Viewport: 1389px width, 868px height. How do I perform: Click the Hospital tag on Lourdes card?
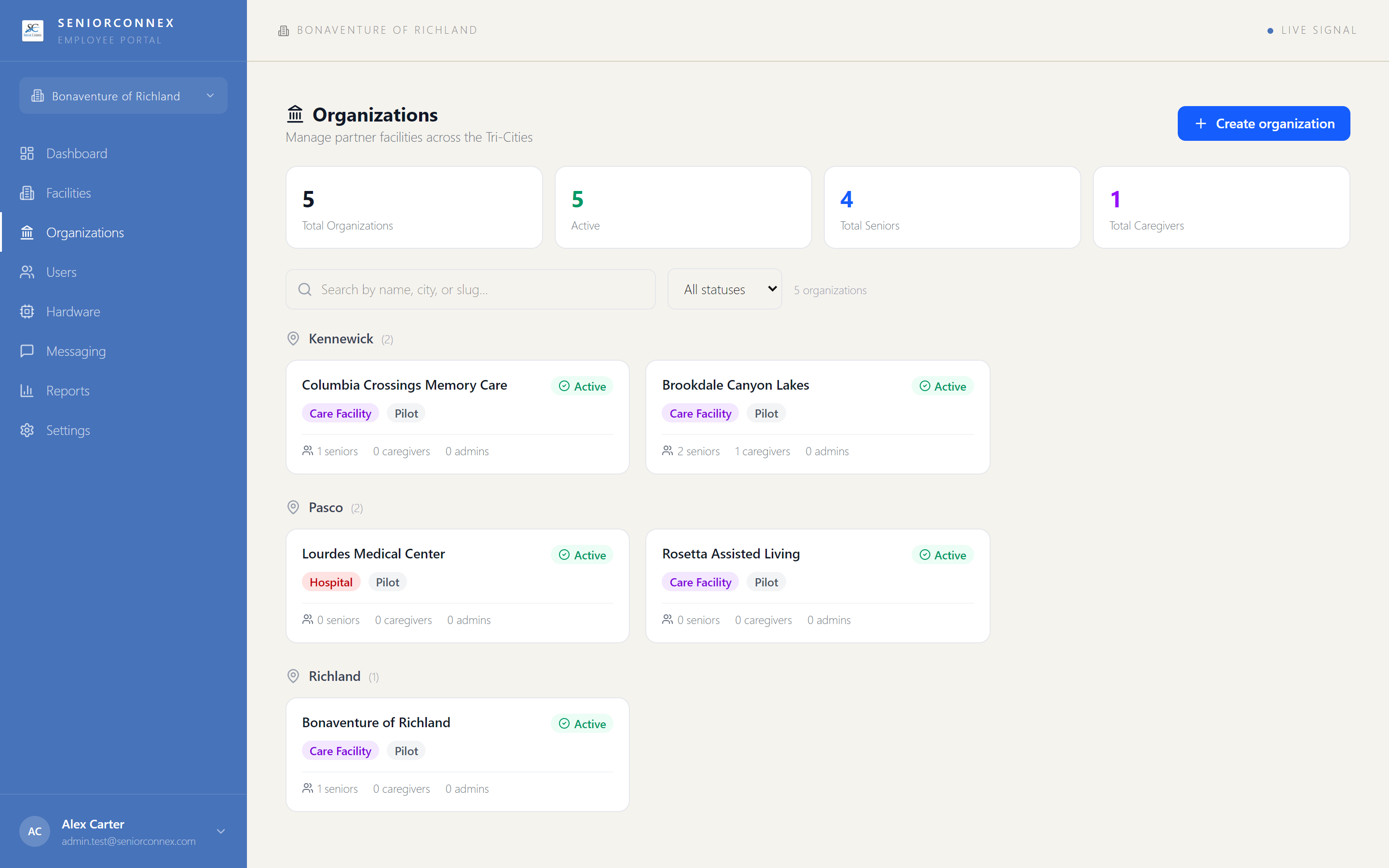point(331,582)
